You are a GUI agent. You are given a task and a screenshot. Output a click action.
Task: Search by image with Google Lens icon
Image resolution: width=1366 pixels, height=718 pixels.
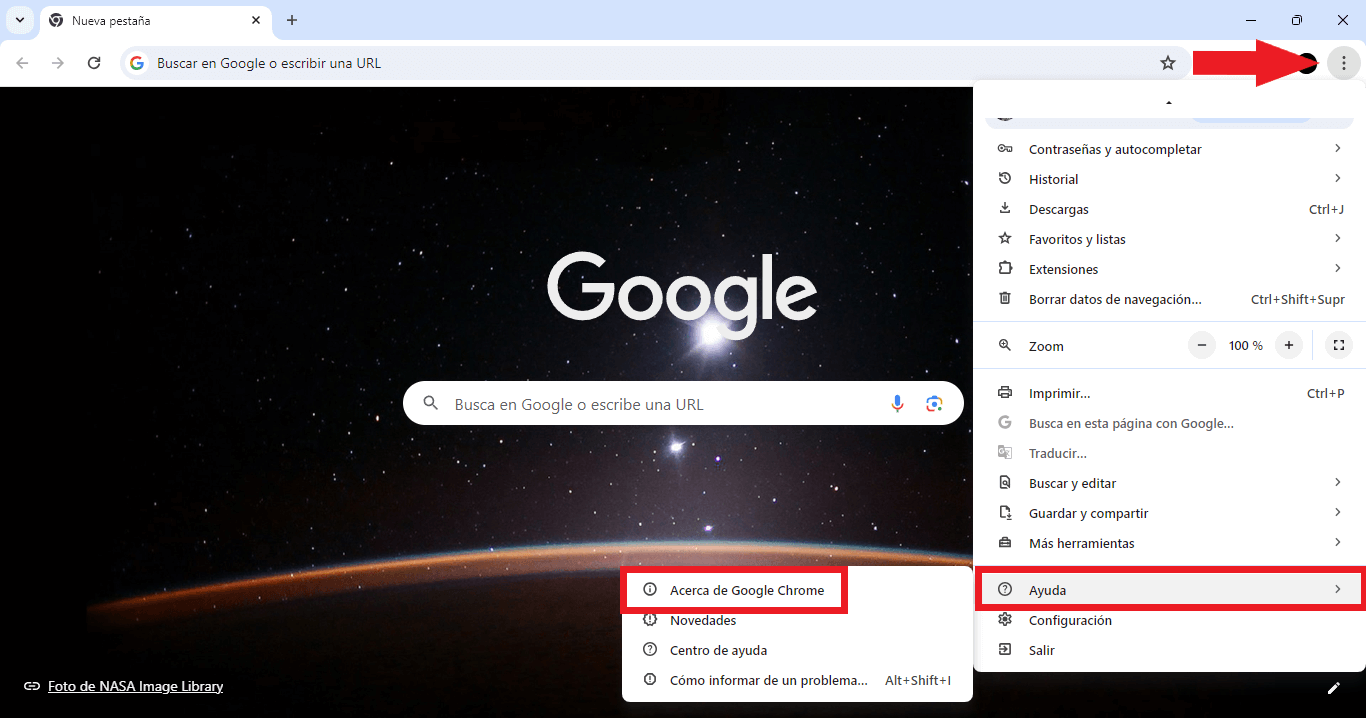[934, 404]
